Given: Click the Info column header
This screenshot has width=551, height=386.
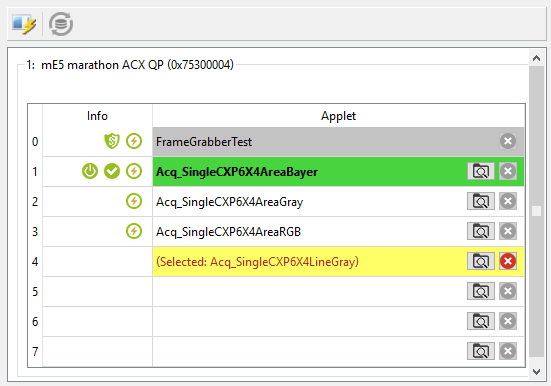Looking at the screenshot, I should tap(97, 116).
